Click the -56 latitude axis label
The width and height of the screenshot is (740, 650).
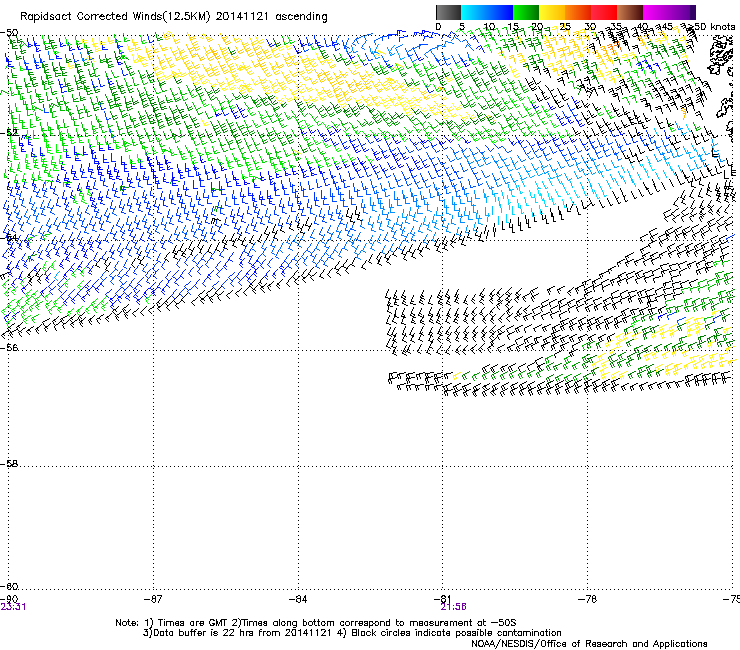coord(9,347)
